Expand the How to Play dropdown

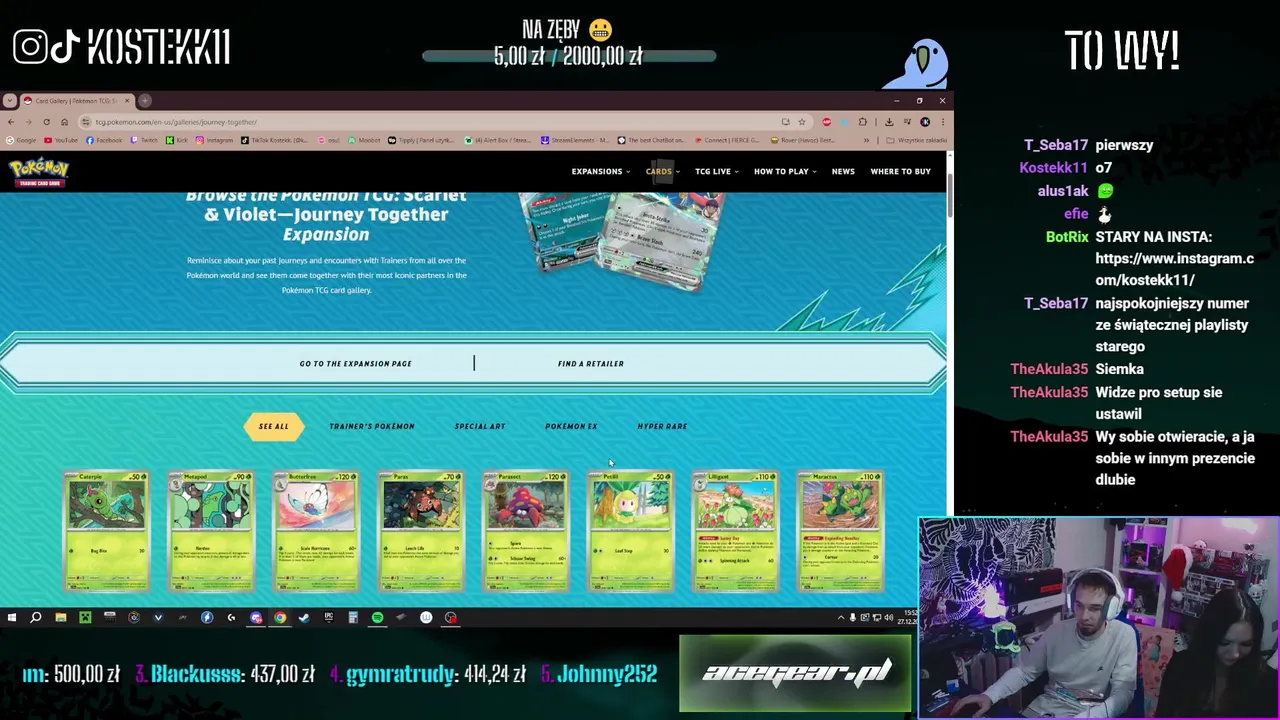[x=785, y=171]
